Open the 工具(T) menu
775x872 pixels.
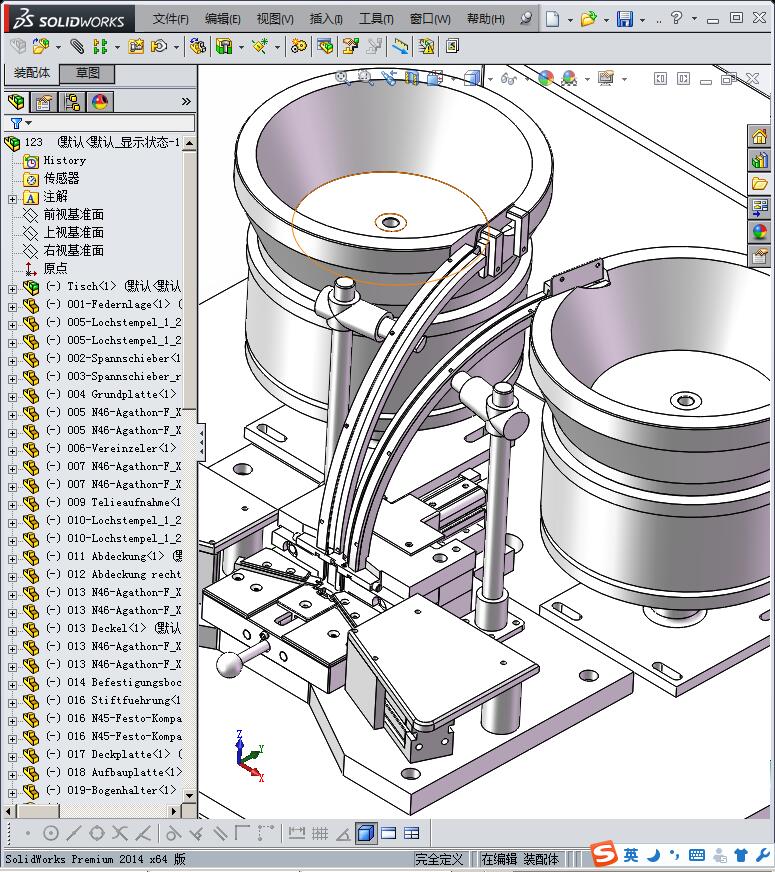tap(376, 19)
